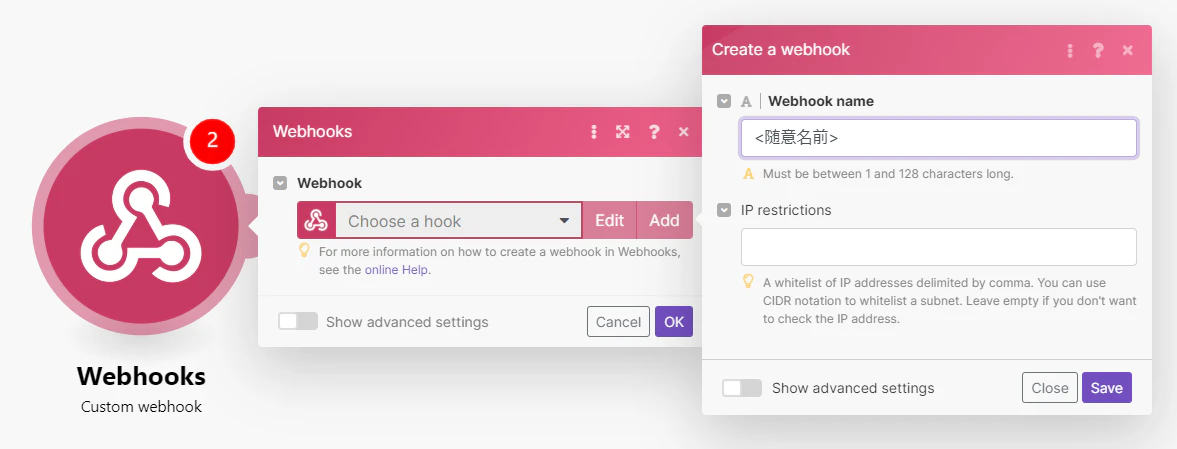Open three-dot menu in Create a webhook header
Image resolution: width=1177 pixels, height=449 pixels.
point(1070,50)
